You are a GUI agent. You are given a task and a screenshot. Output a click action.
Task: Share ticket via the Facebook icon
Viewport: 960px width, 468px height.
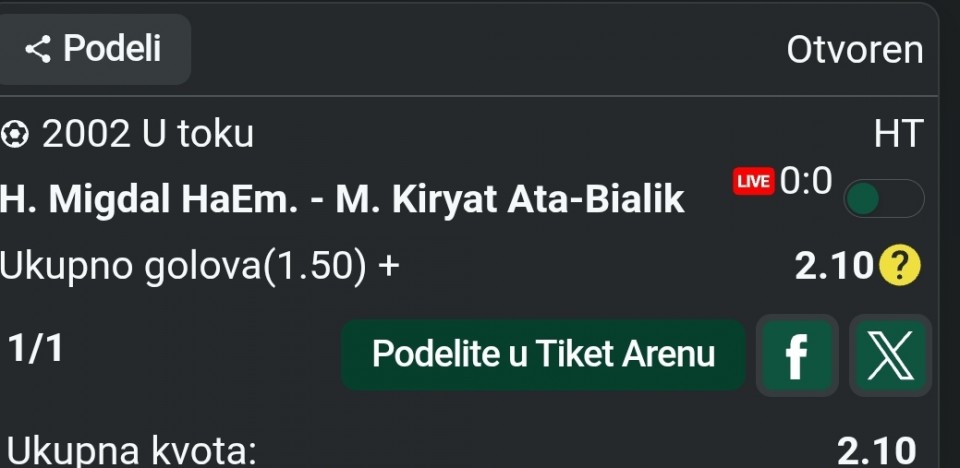click(x=796, y=355)
